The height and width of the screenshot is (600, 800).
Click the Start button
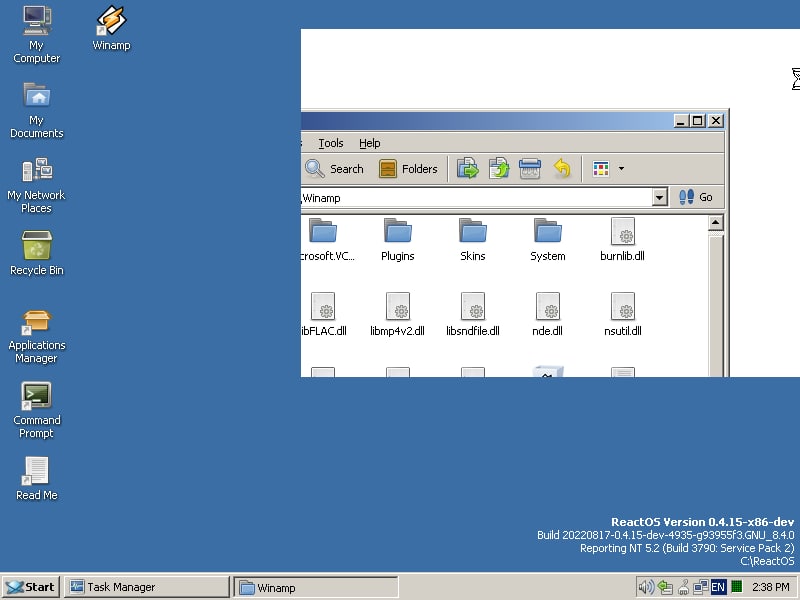click(x=31, y=587)
